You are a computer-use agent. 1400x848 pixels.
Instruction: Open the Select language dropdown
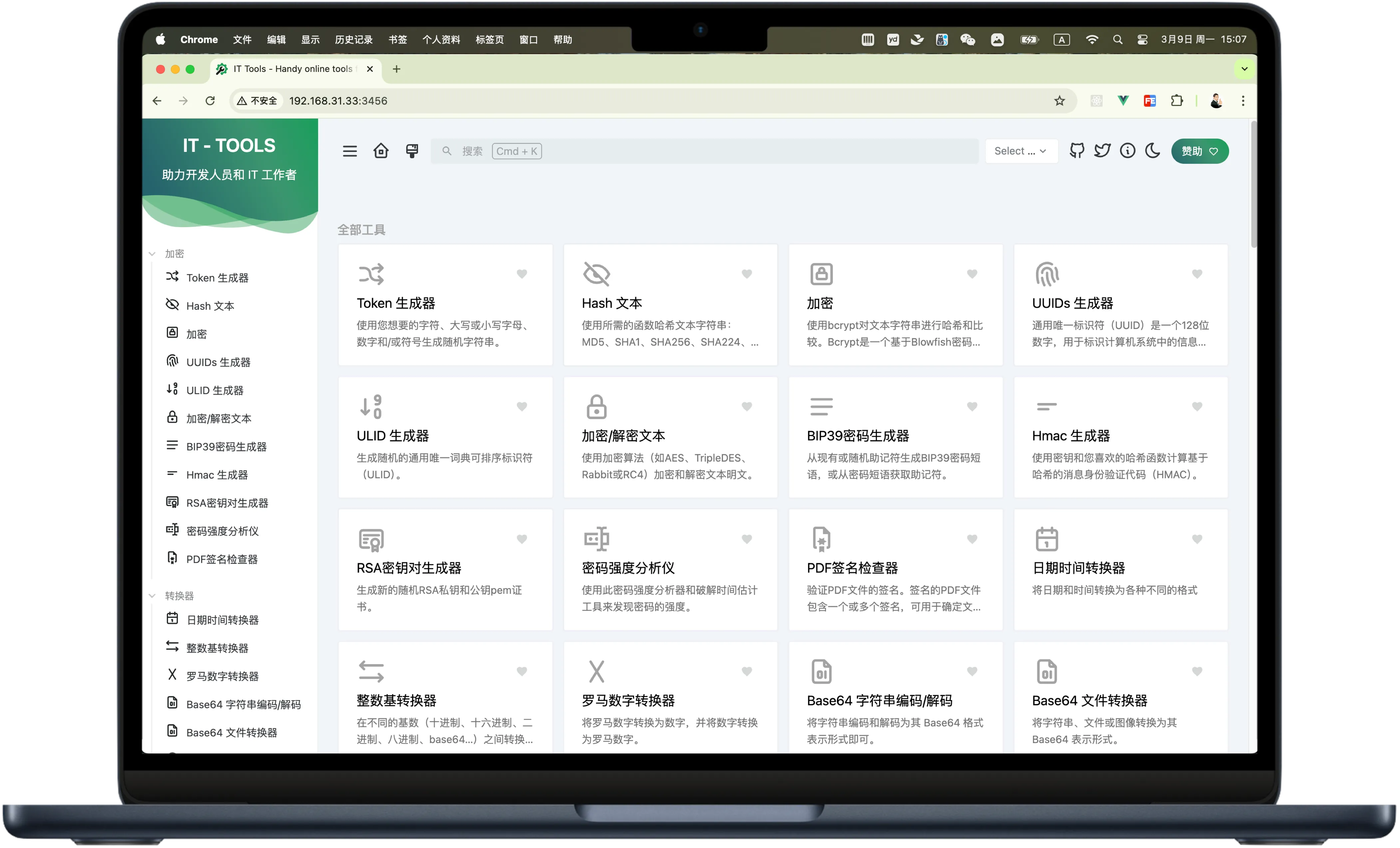pyautogui.click(x=1021, y=151)
